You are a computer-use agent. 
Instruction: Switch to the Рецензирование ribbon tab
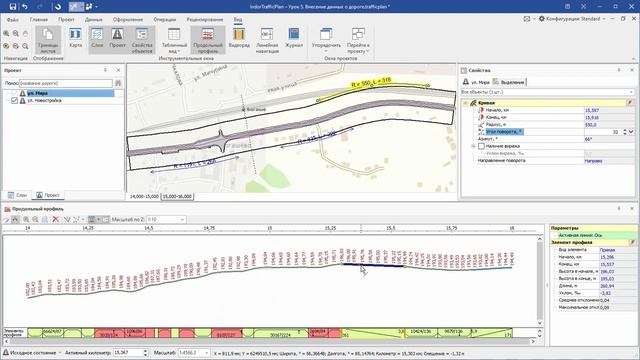pos(205,19)
